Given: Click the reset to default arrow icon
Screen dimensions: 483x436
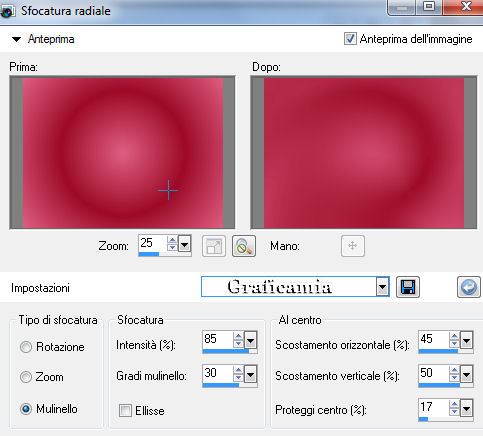Looking at the screenshot, I should tap(468, 287).
